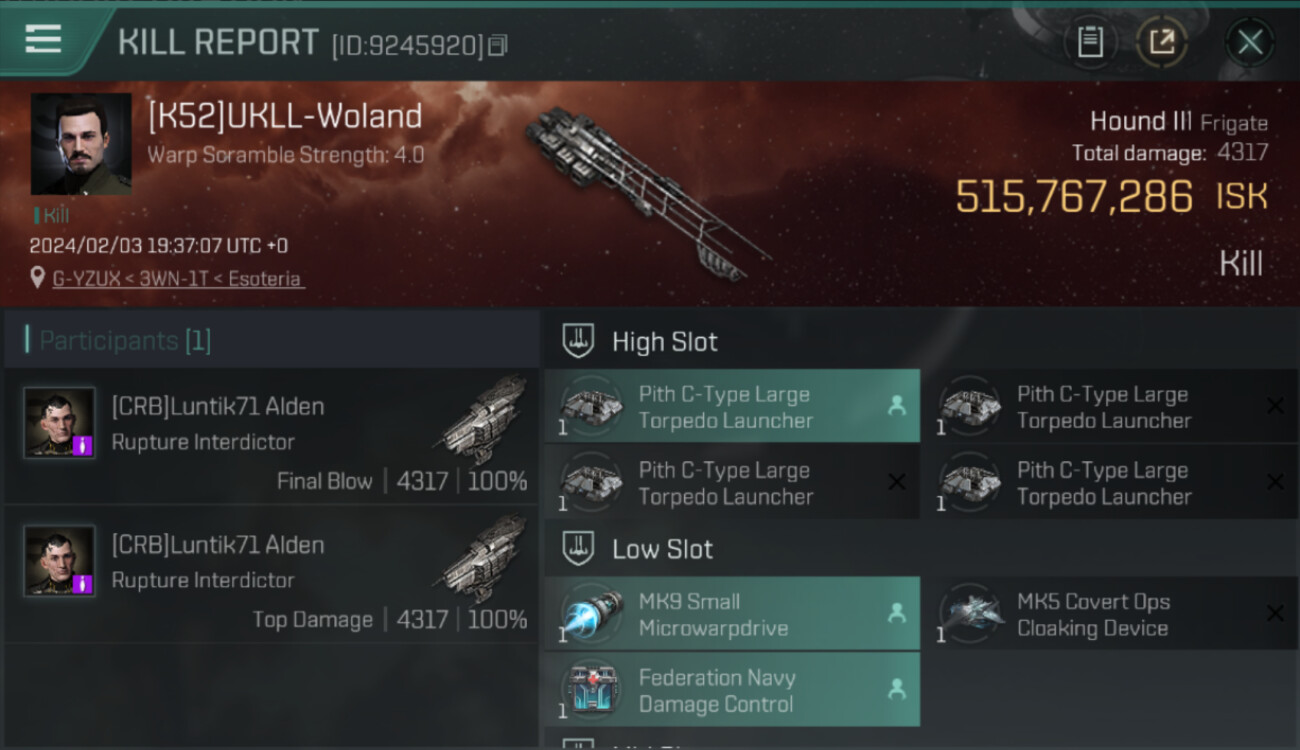
Task: View UKLL-Woland pilot portrait
Action: 81,144
